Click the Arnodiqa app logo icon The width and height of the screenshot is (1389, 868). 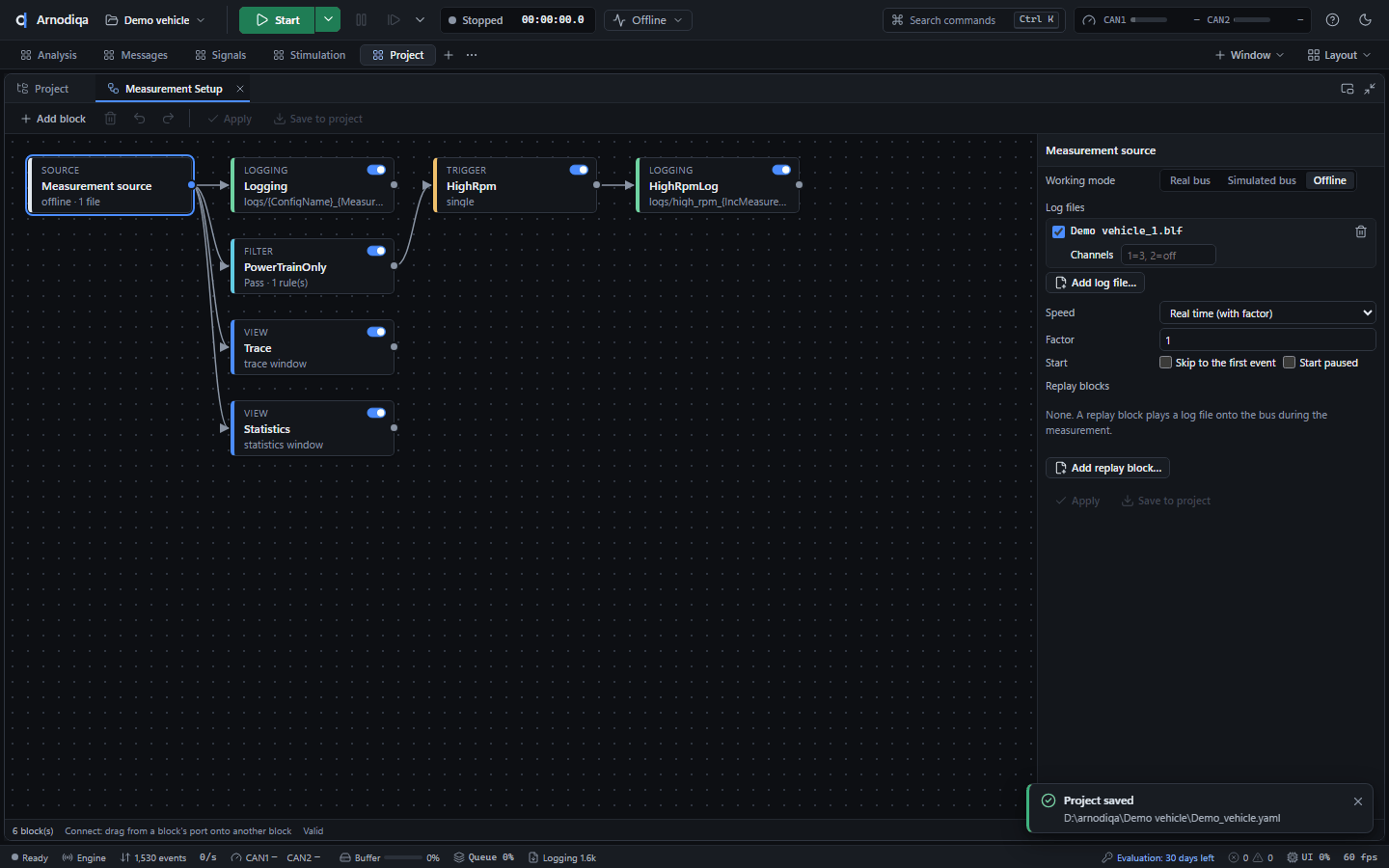[x=21, y=20]
